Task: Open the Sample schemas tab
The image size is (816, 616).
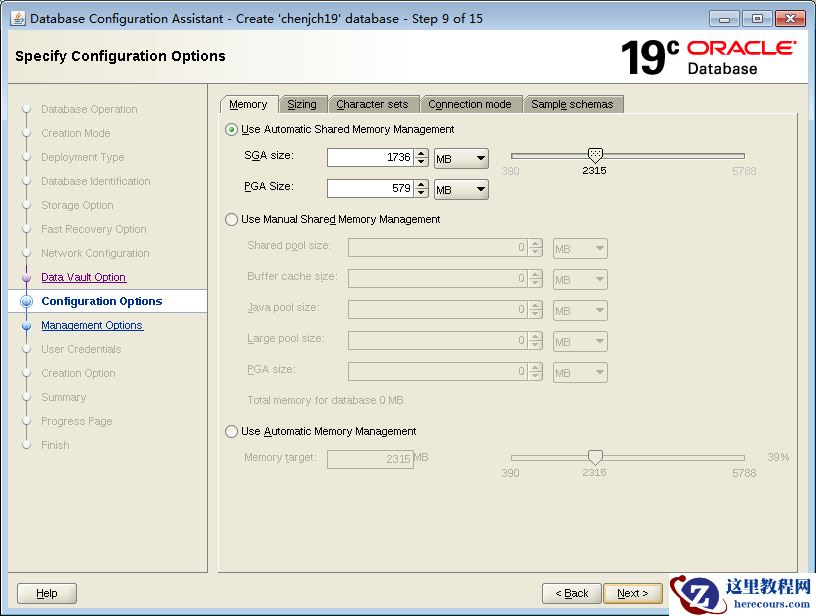Action: click(572, 104)
